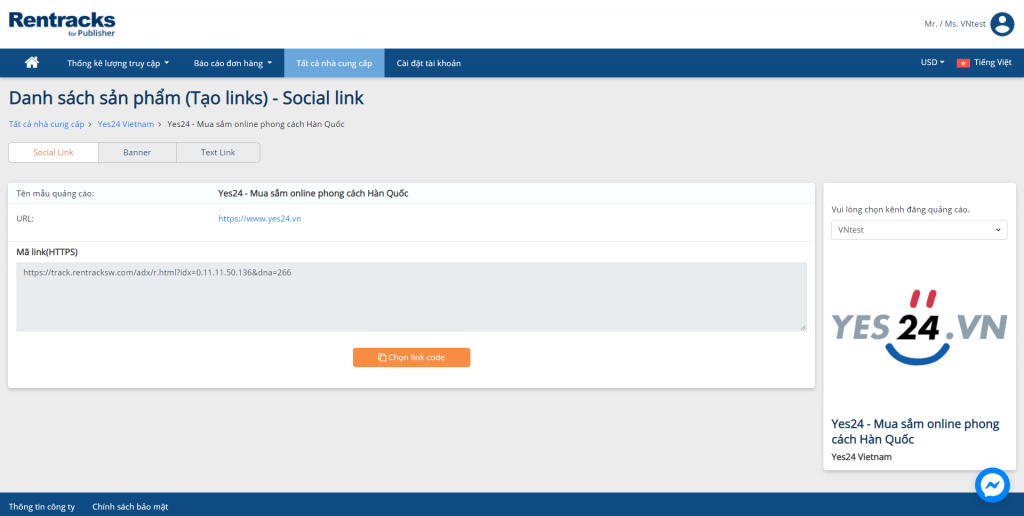
Task: Open Thông tin công ty footer link
Action: coord(42,507)
